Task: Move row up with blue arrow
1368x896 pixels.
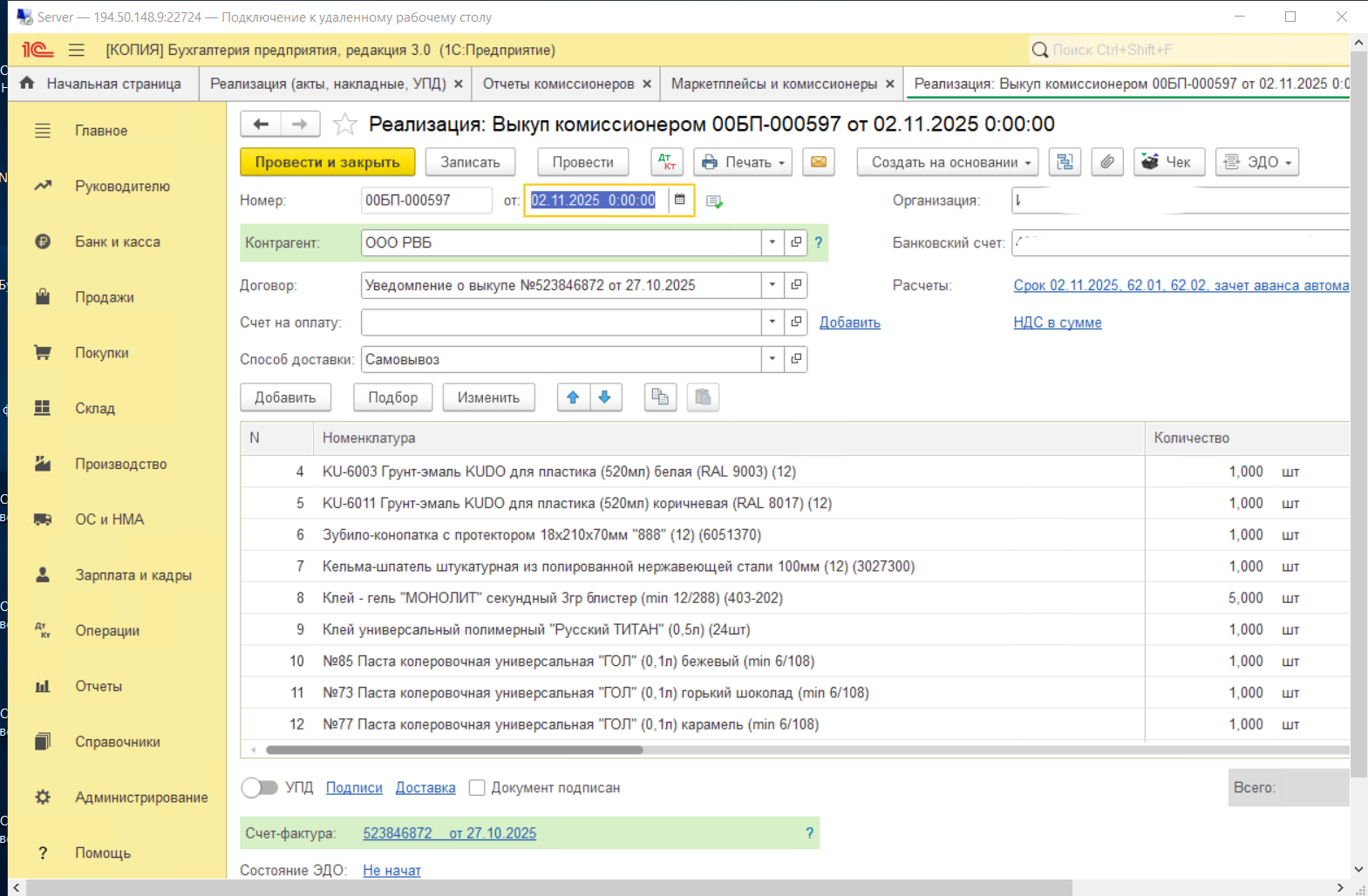Action: 573,397
